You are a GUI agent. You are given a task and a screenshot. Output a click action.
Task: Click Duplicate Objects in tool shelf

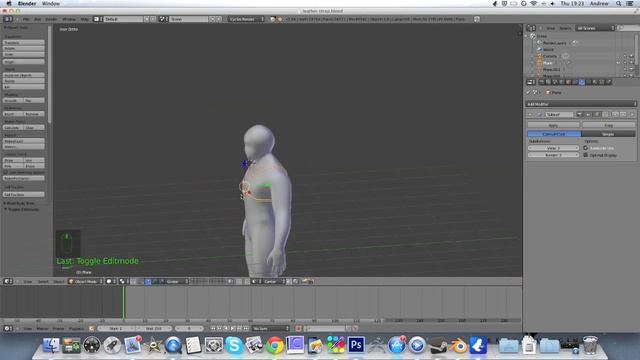(x=24, y=75)
